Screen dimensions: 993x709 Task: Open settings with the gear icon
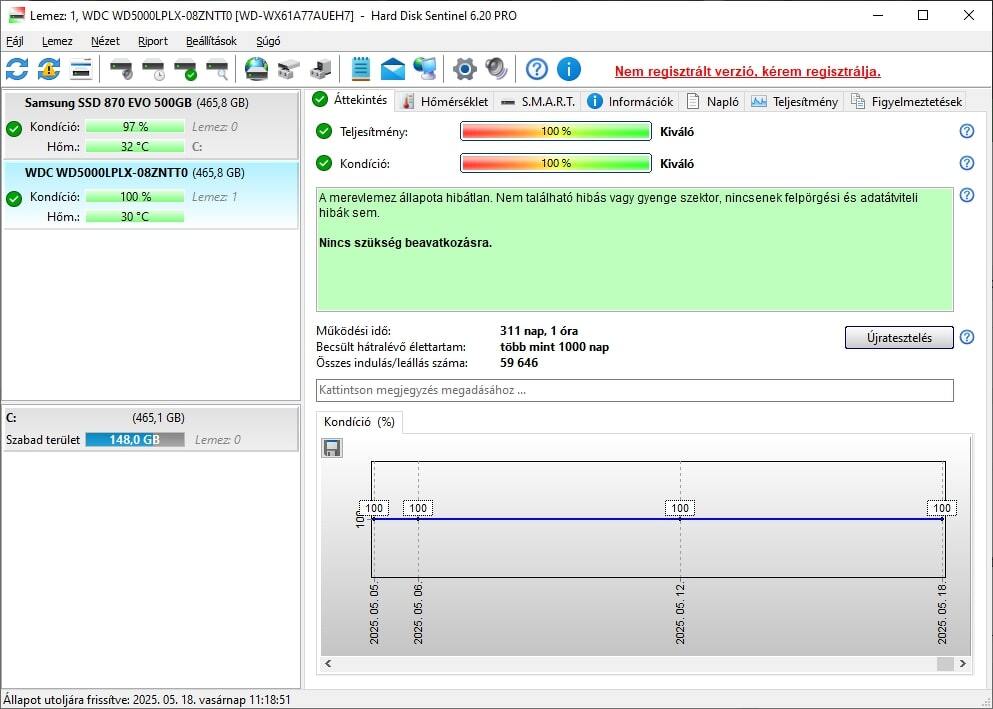click(x=464, y=69)
